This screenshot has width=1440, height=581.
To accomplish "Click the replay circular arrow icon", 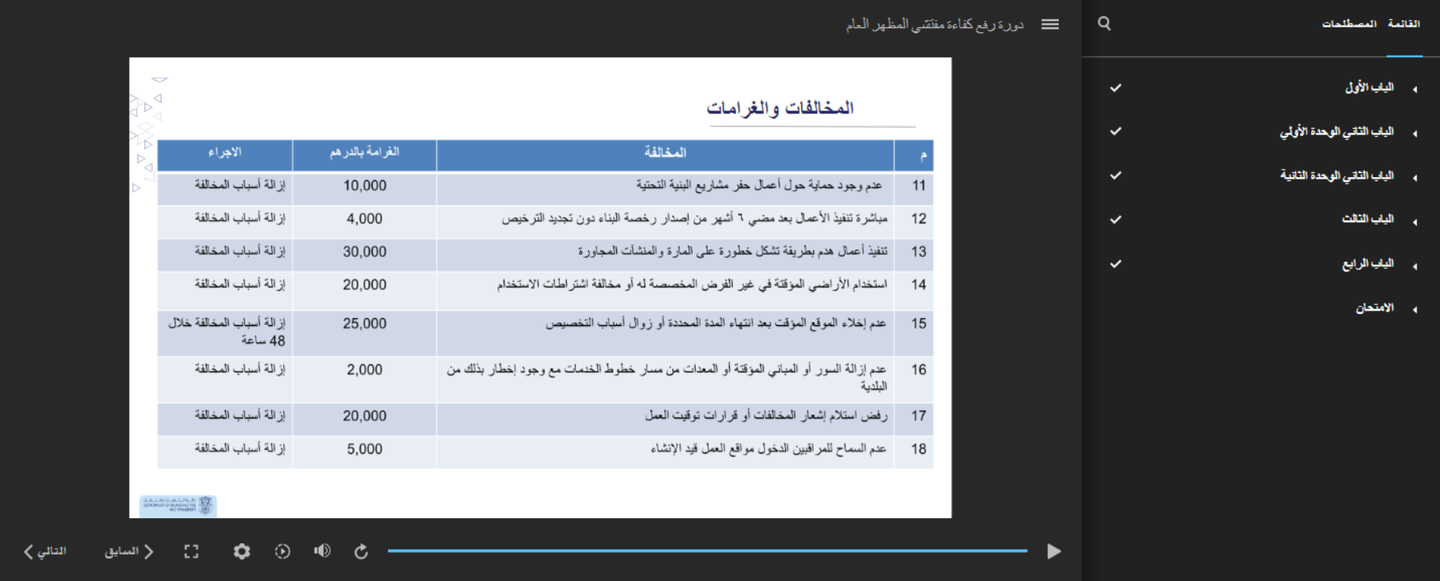I will pos(361,551).
